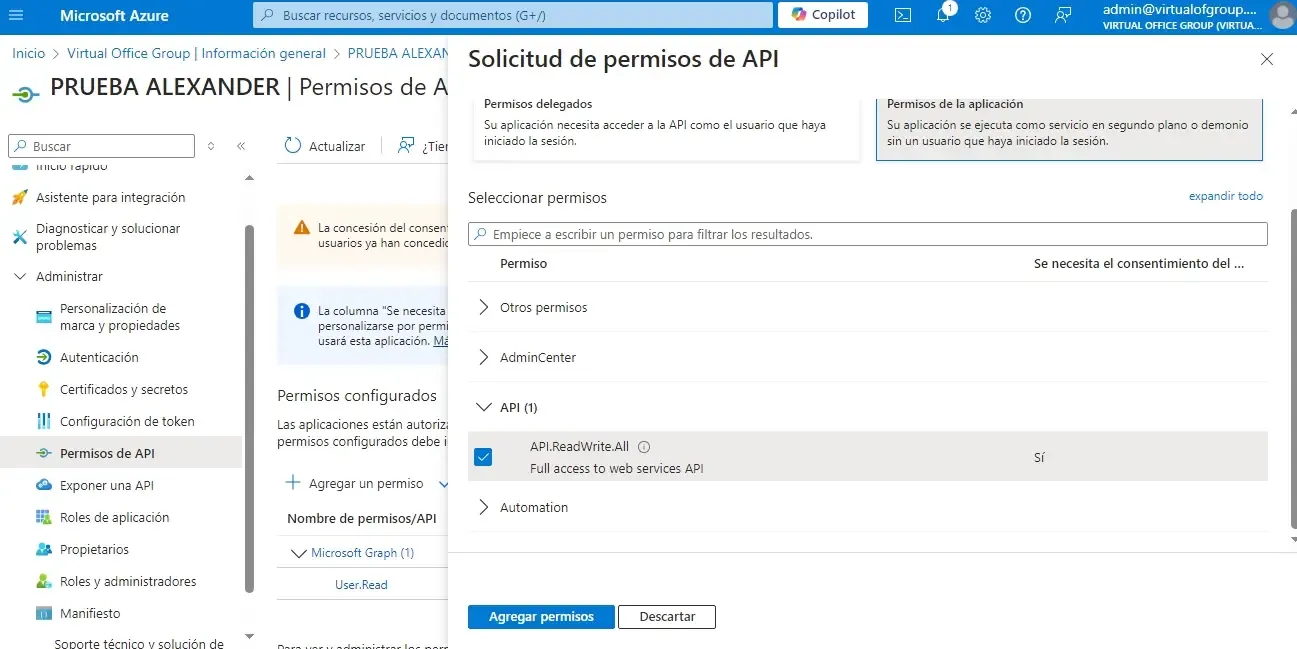Click the info icon beside API.ReadWrite.All
1297x649 pixels.
(644, 447)
